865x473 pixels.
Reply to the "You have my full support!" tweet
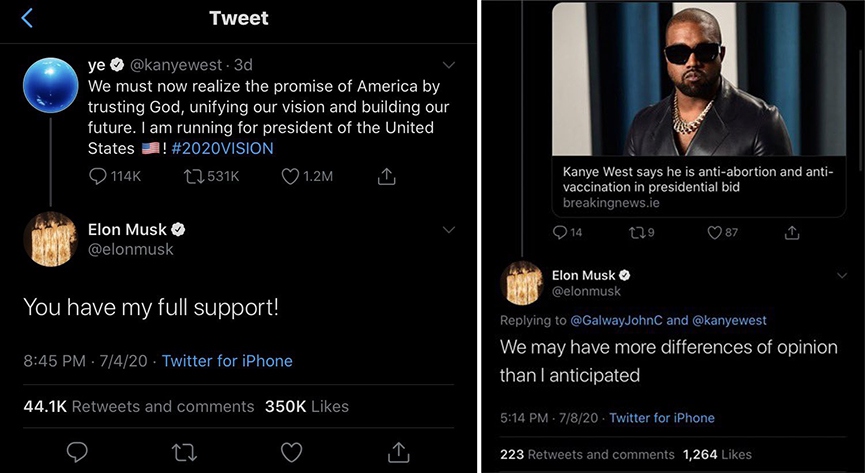pyautogui.click(x=77, y=452)
